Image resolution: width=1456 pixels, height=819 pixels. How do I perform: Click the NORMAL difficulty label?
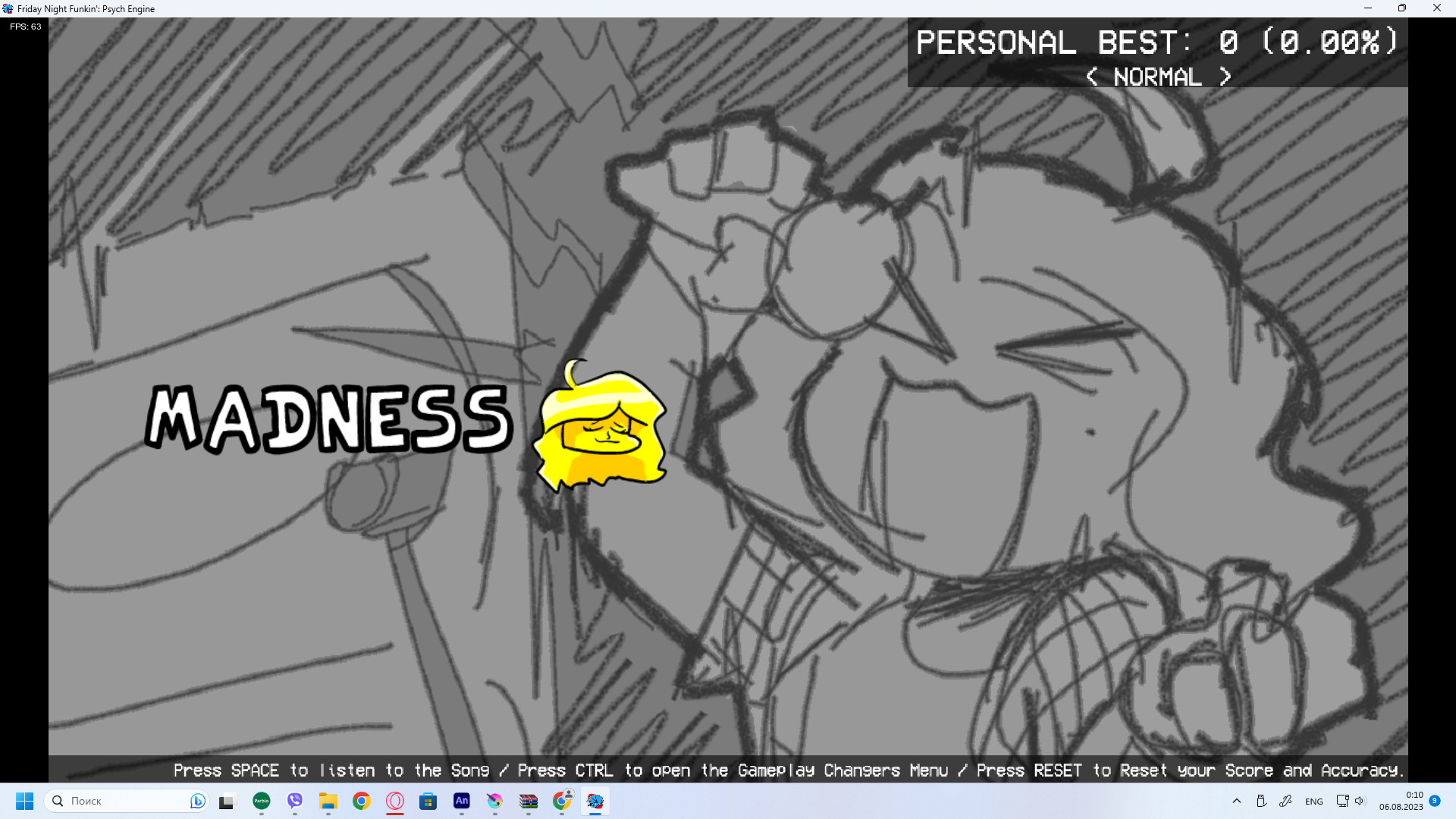(1157, 77)
